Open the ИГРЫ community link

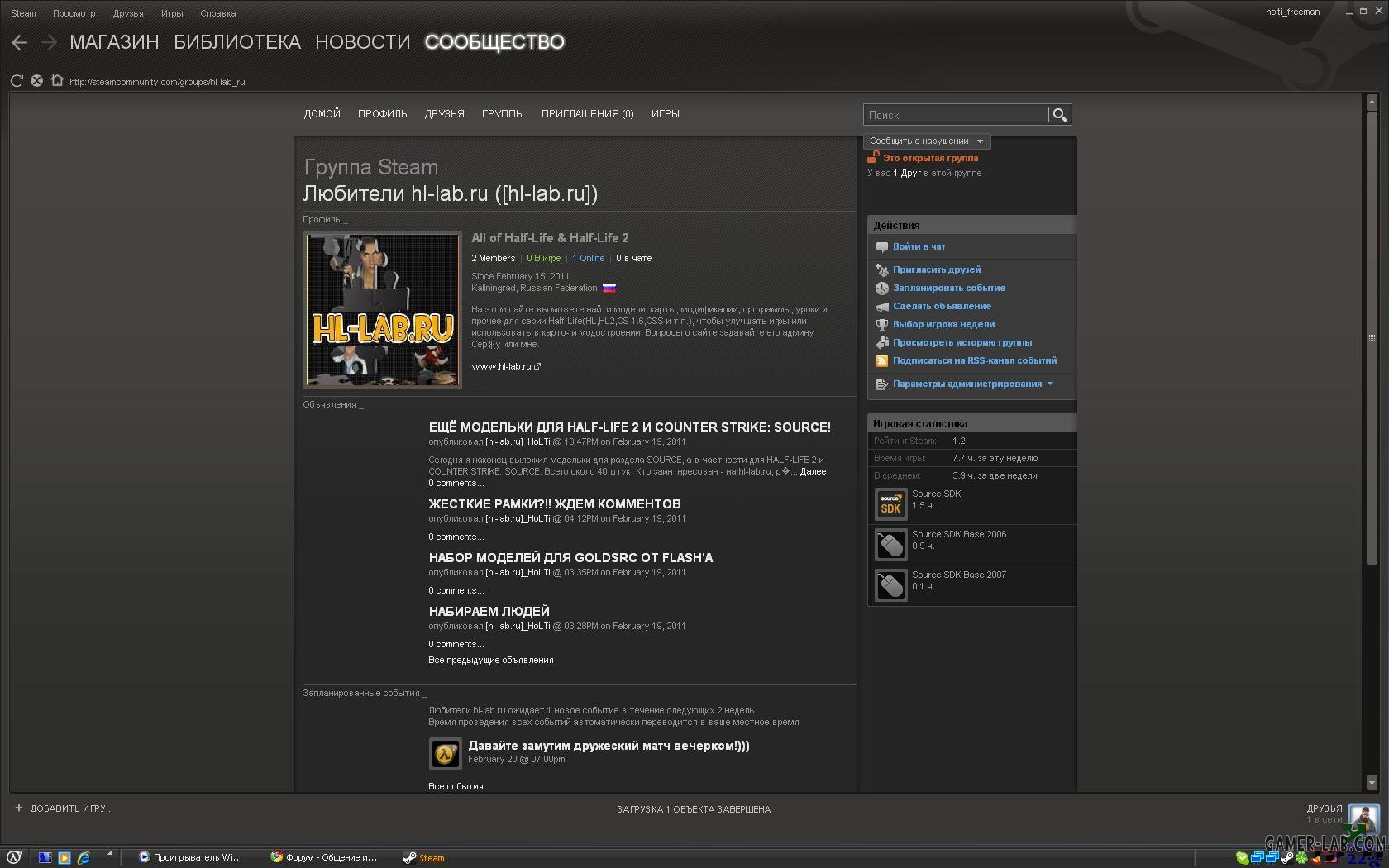pyautogui.click(x=666, y=114)
